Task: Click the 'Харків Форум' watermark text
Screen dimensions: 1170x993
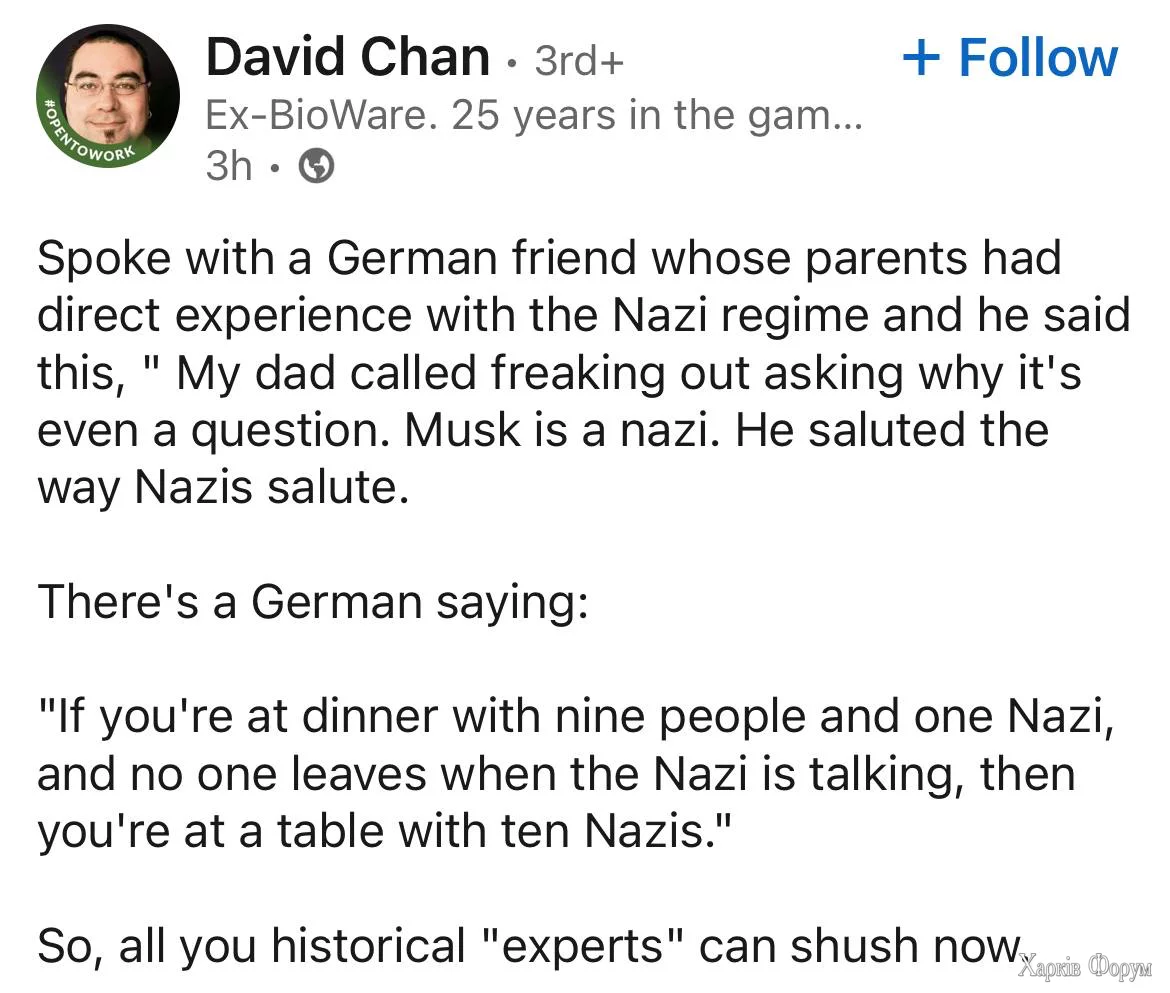Action: click(1085, 966)
